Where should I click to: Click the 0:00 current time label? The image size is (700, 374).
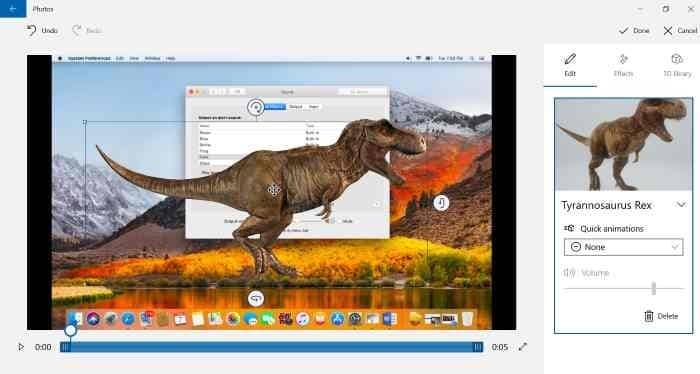(x=43, y=347)
